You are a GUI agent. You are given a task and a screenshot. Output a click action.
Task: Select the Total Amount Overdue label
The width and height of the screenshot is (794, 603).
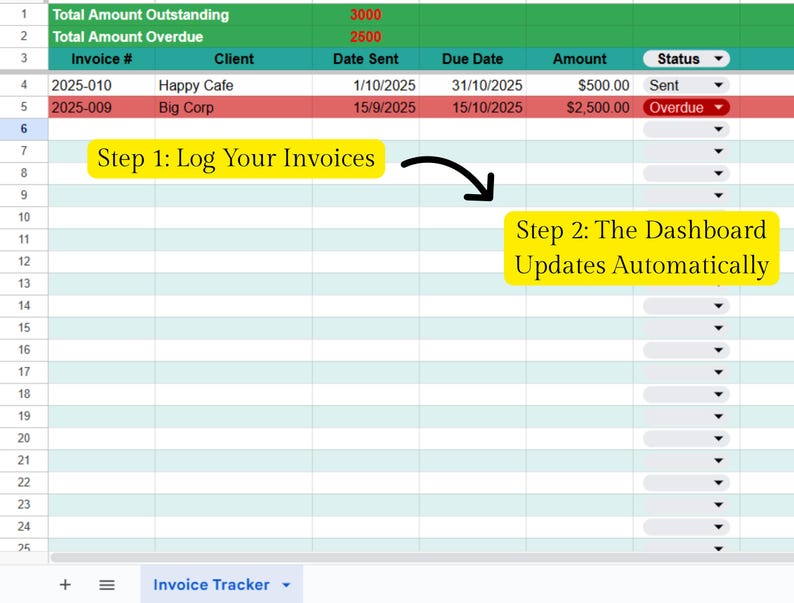click(128, 37)
